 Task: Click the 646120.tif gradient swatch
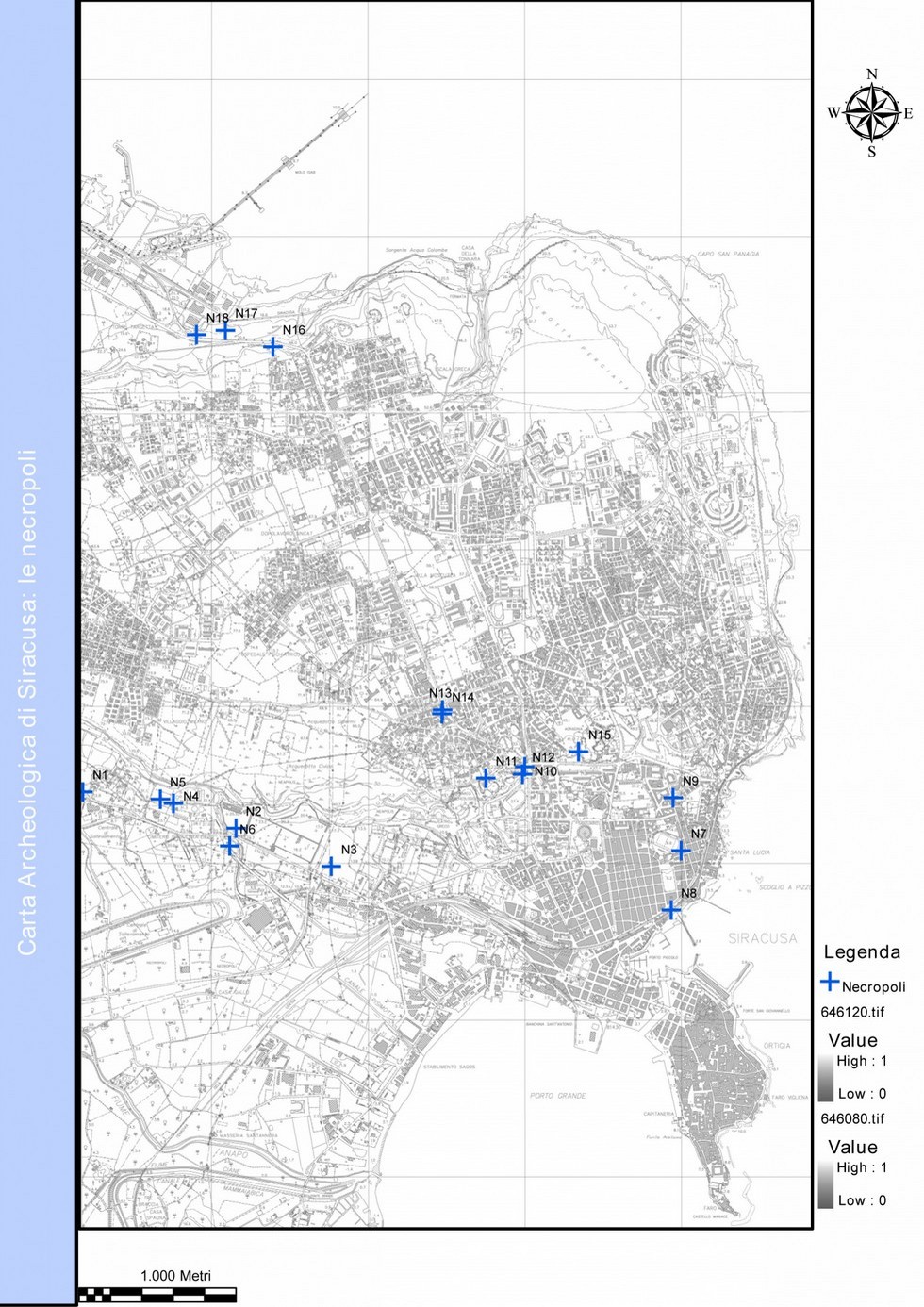click(826, 1077)
